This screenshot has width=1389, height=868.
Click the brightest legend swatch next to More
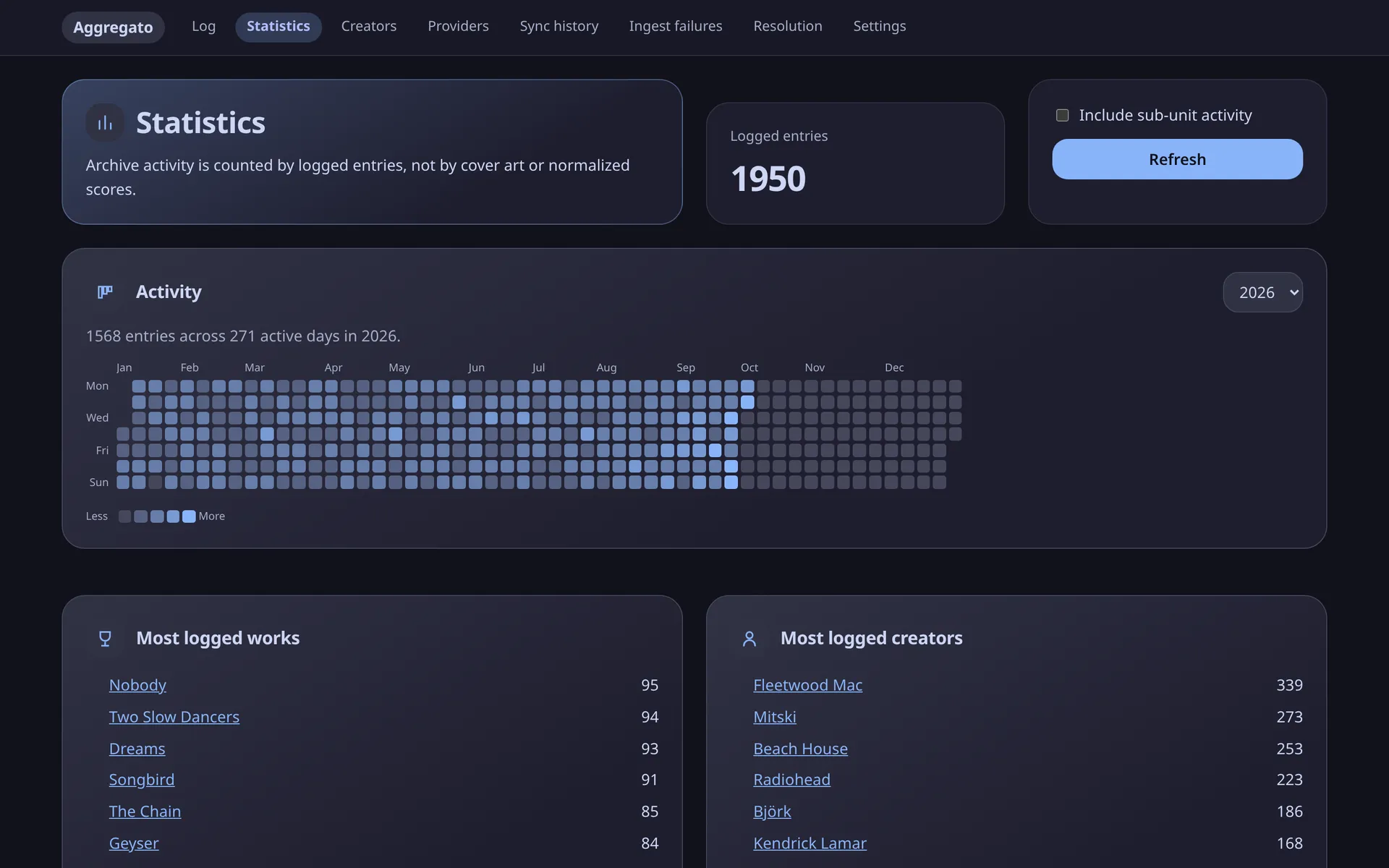pyautogui.click(x=189, y=516)
